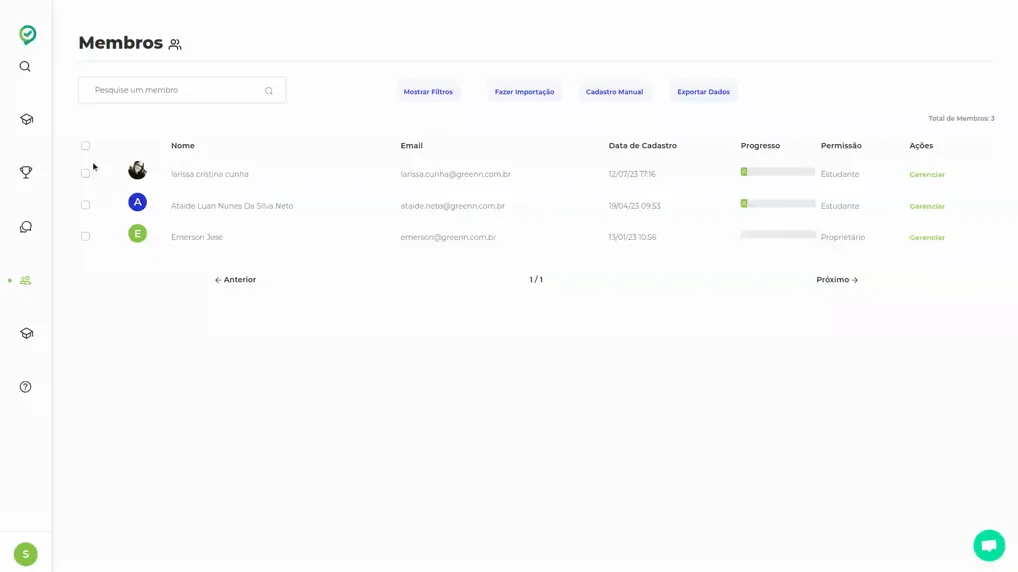
Task: Focus the Pesquise um membro search field
Action: [182, 90]
